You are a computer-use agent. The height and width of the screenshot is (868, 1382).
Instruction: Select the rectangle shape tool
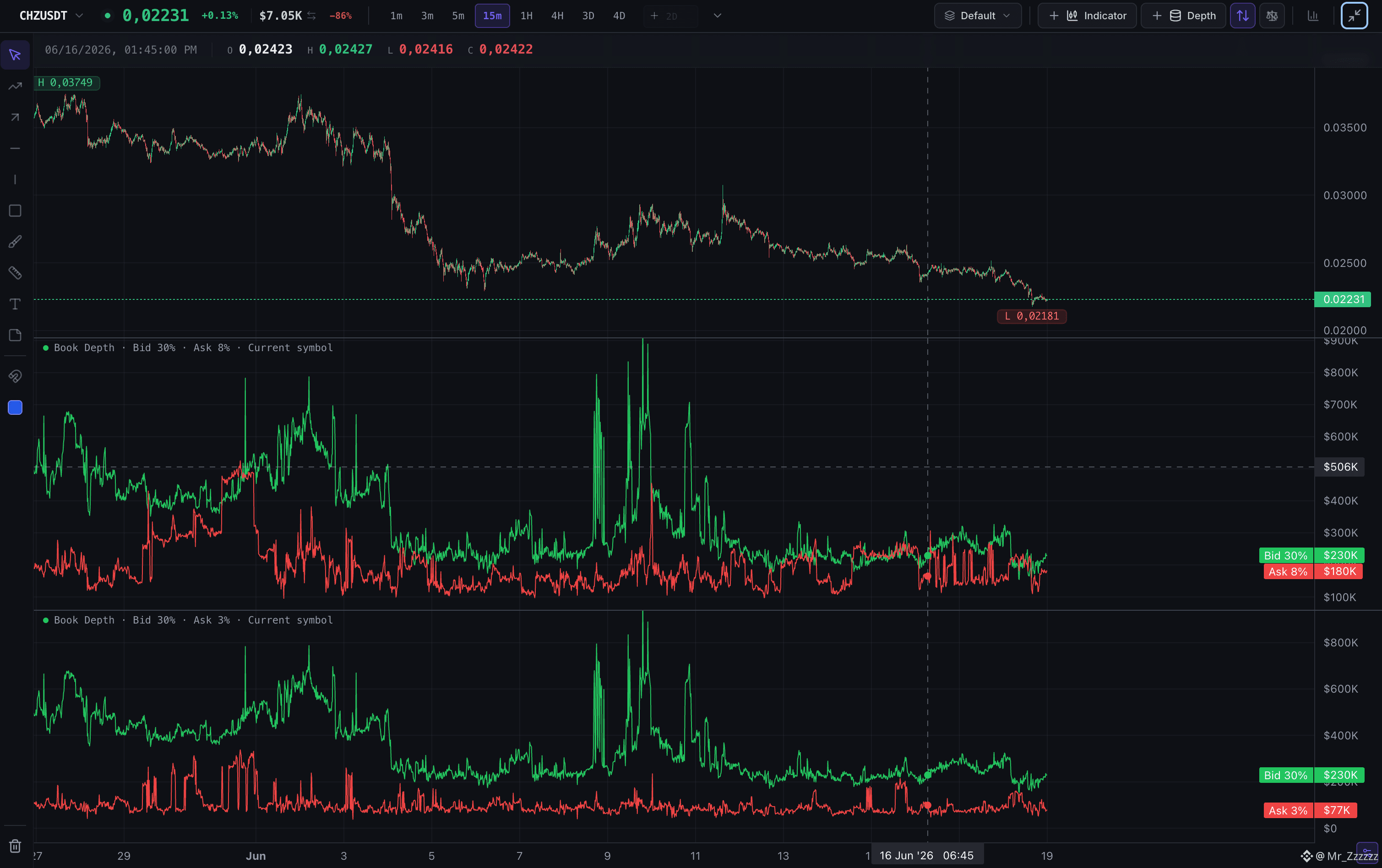click(15, 211)
